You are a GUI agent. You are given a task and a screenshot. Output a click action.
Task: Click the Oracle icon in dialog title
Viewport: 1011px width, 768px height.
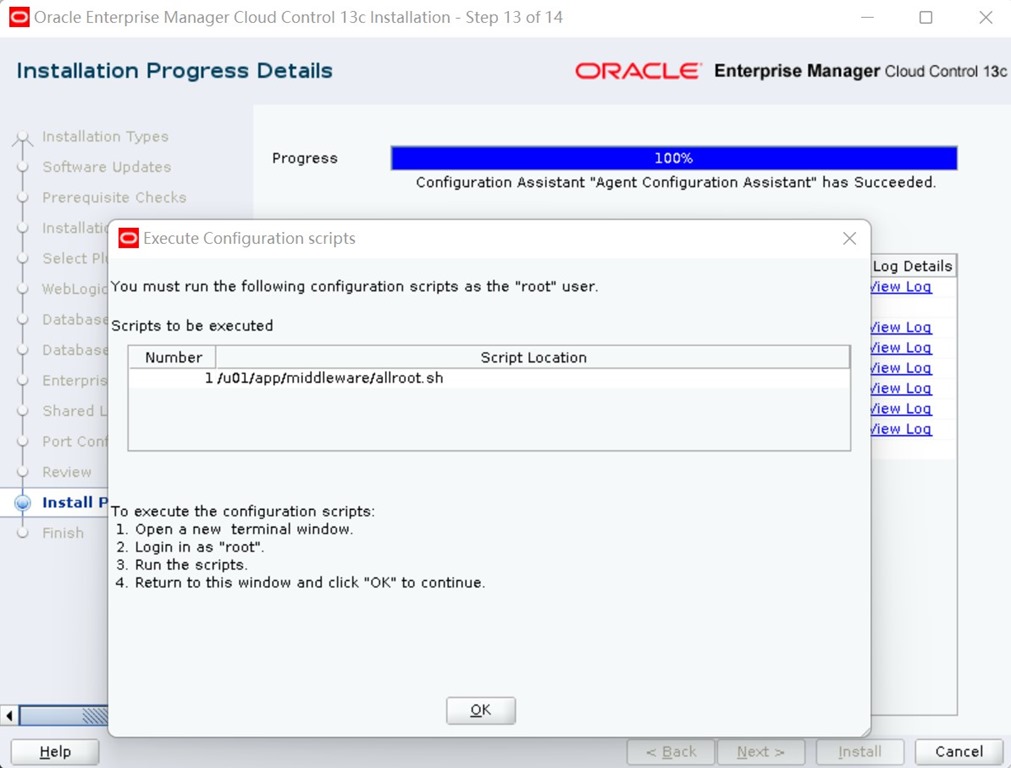click(128, 239)
